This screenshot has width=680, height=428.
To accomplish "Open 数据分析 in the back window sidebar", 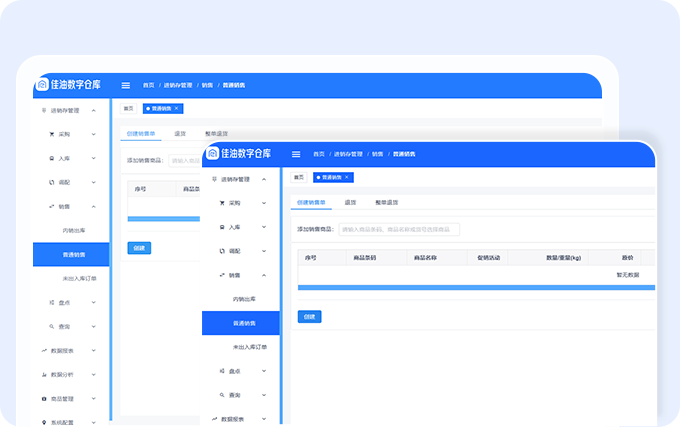I will (x=61, y=375).
